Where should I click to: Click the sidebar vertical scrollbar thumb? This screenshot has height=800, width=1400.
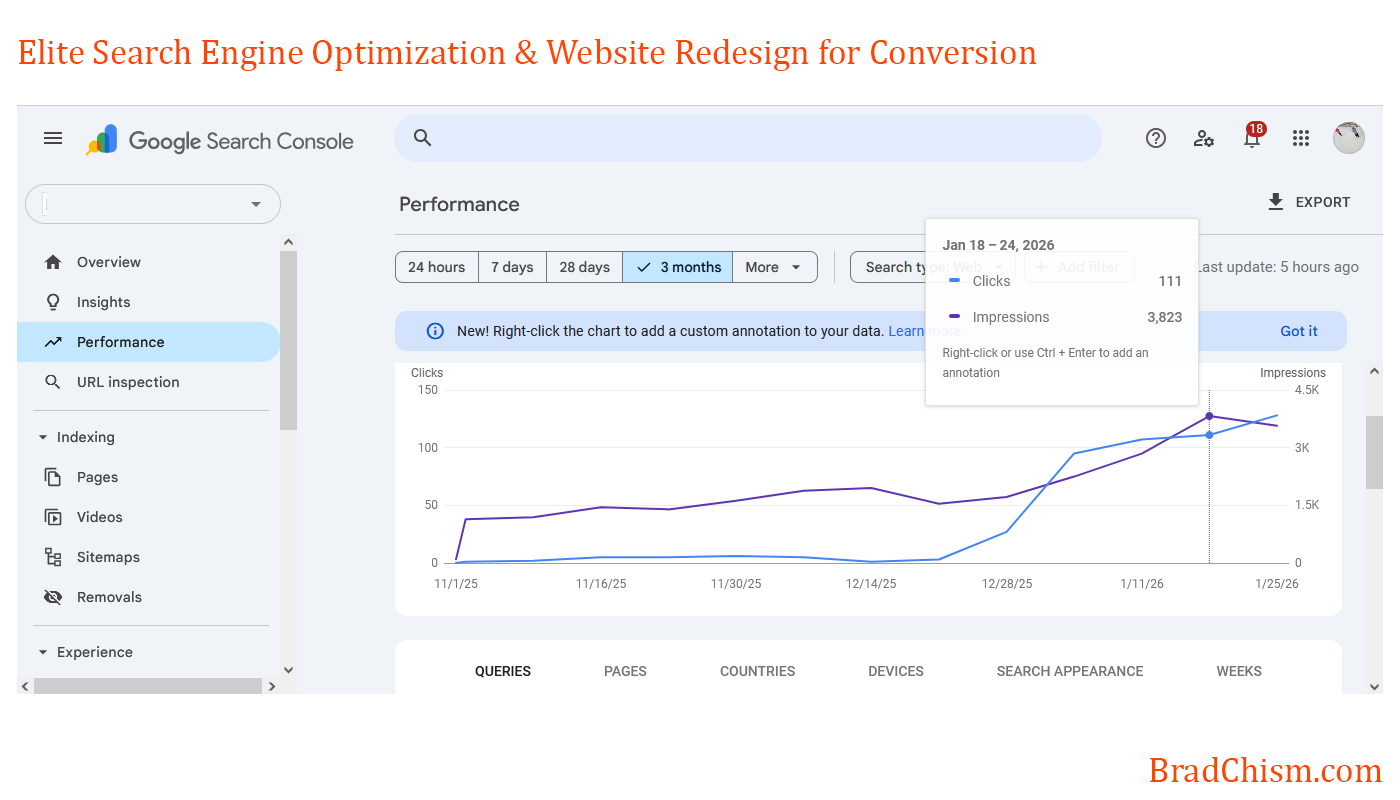(288, 340)
